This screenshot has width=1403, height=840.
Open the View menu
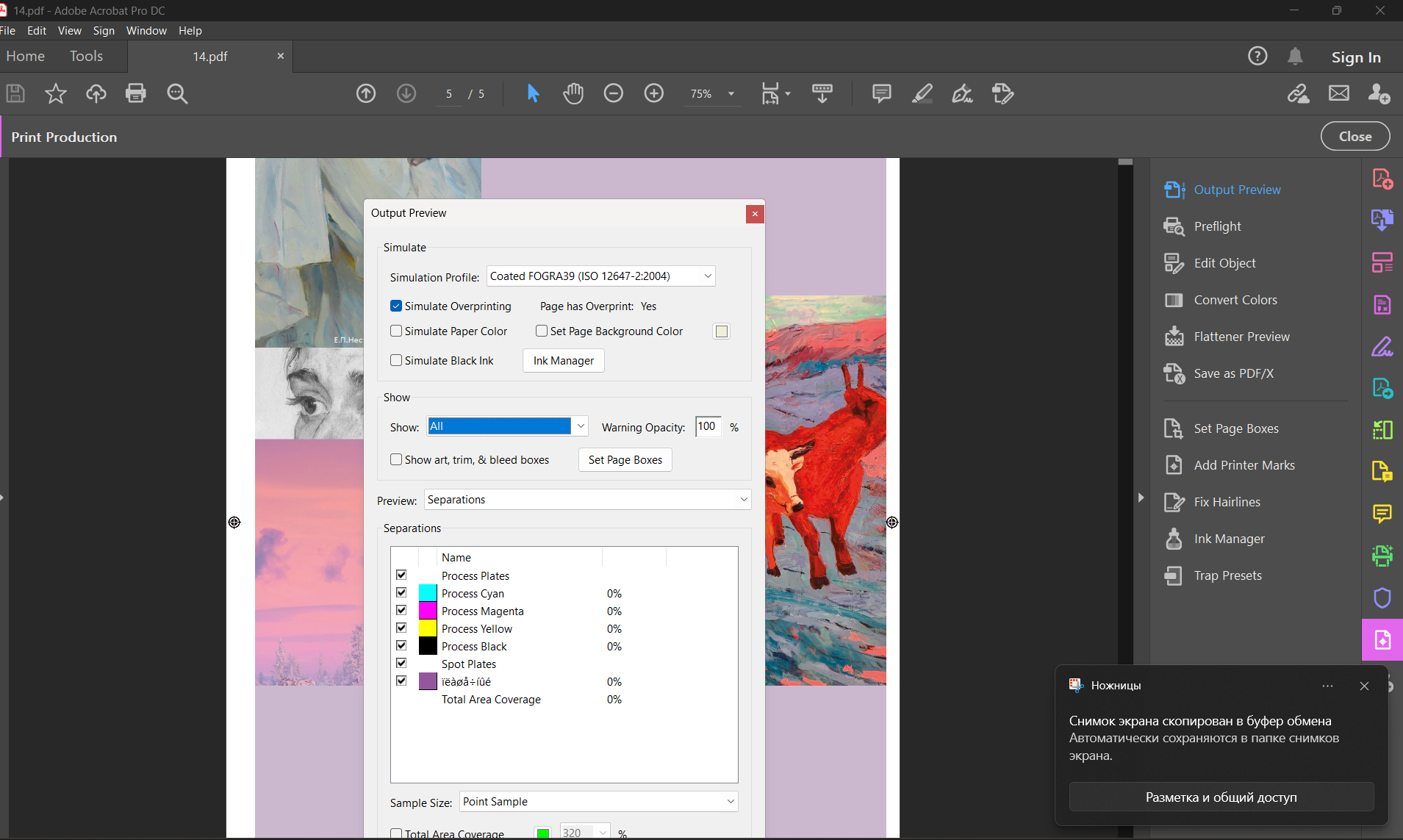tap(70, 31)
